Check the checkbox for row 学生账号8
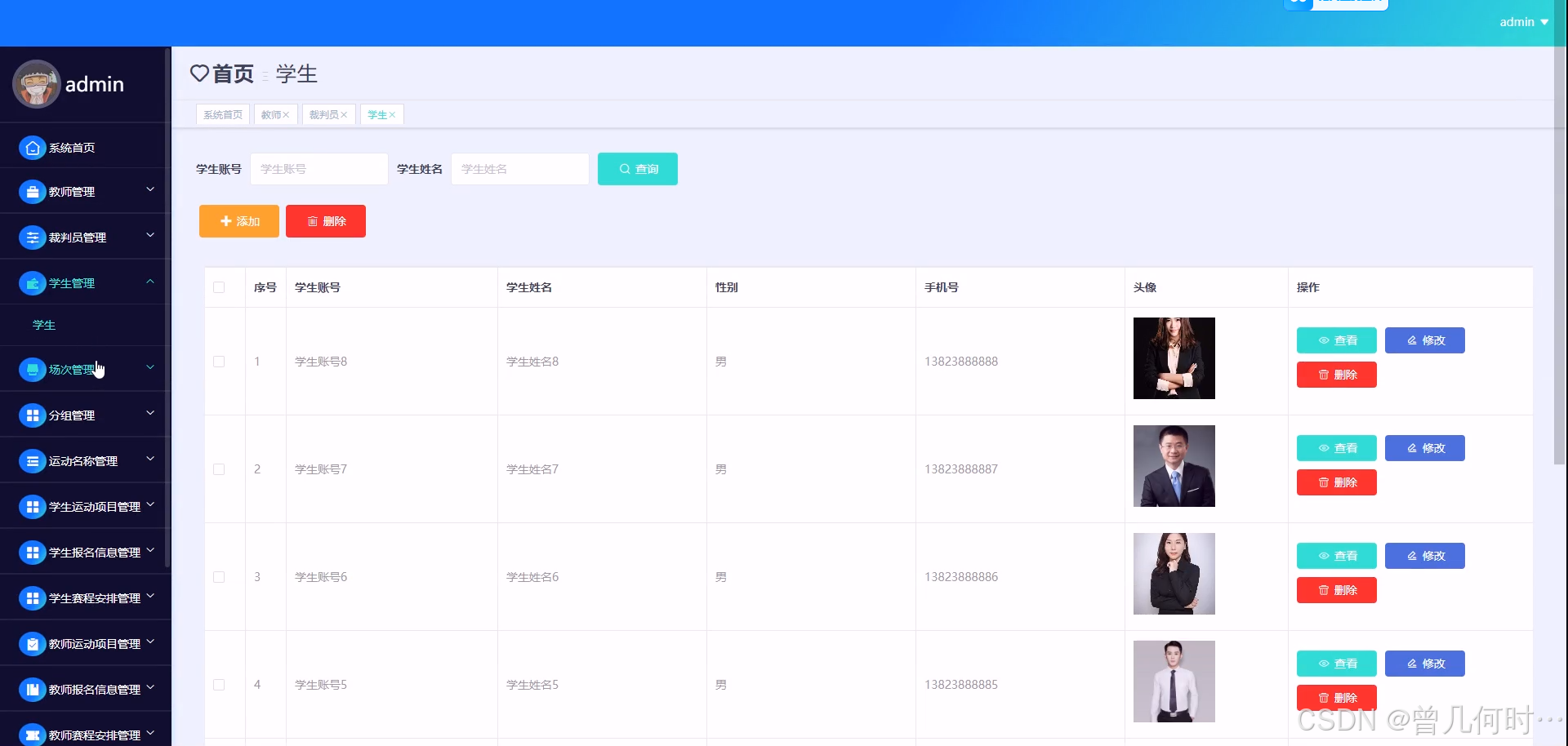The width and height of the screenshot is (1568, 746). (219, 362)
